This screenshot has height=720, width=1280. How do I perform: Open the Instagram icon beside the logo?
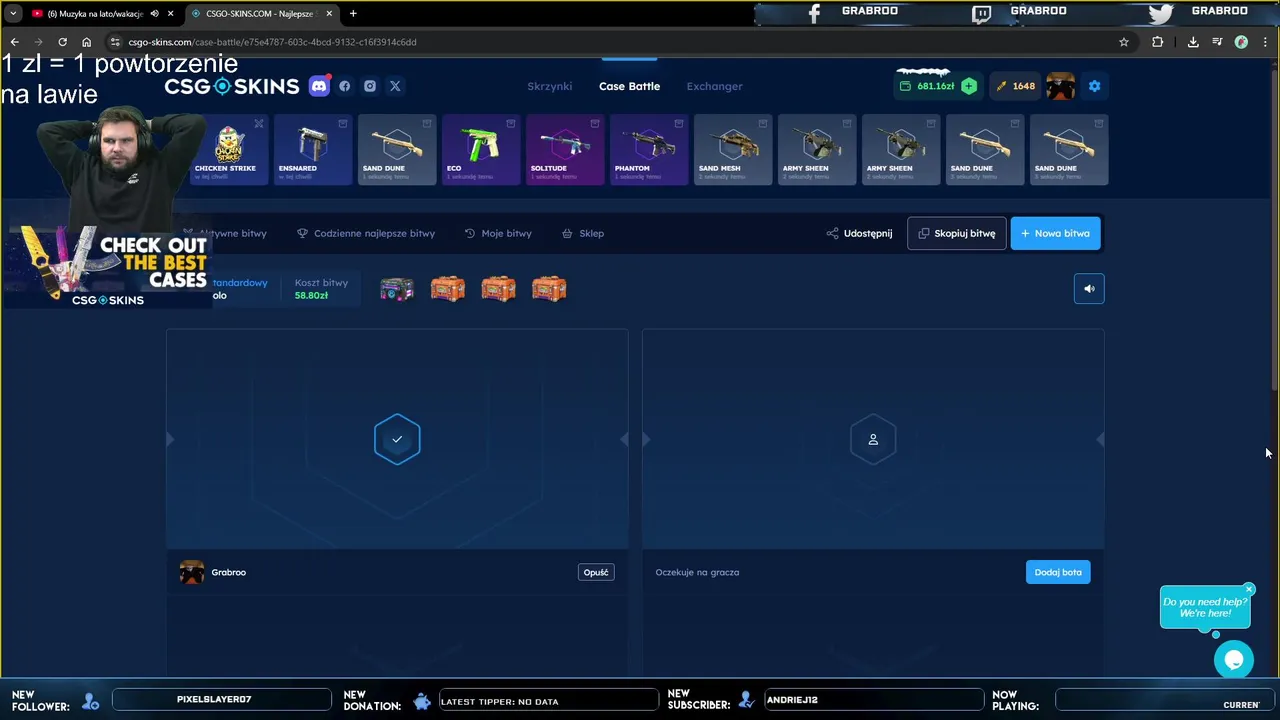pyautogui.click(x=370, y=86)
